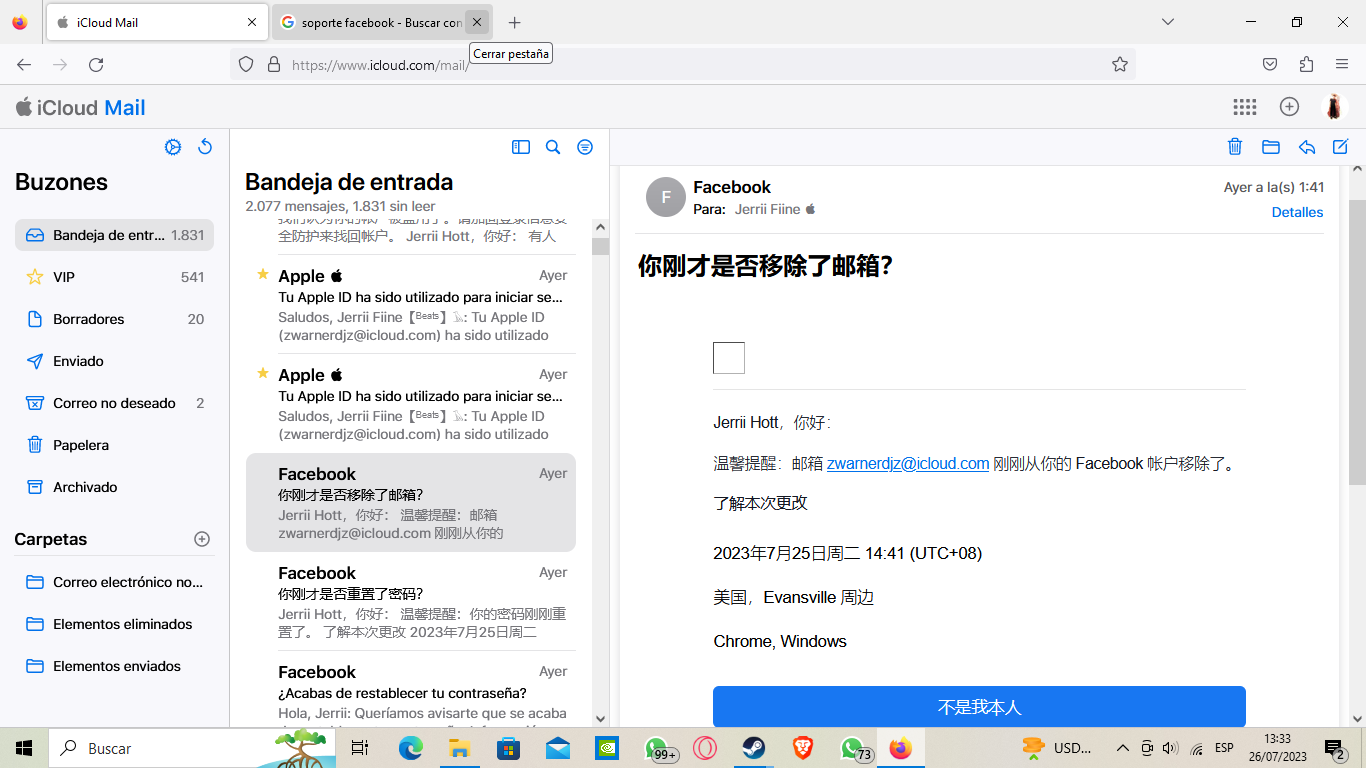Click the move to folder icon
Viewport: 1366px width, 768px height.
pos(1271,147)
